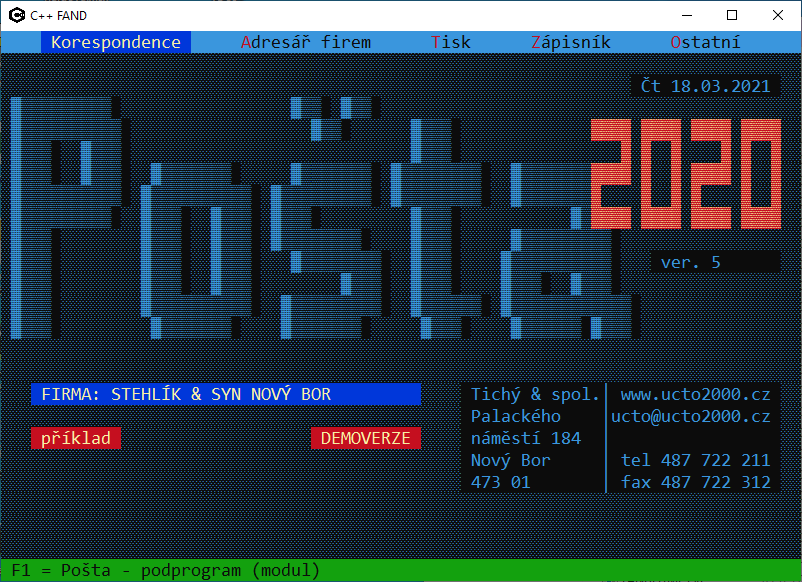Screen dimensions: 802x582
Task: Click the red 2020 logo
Action: [x=685, y=173]
